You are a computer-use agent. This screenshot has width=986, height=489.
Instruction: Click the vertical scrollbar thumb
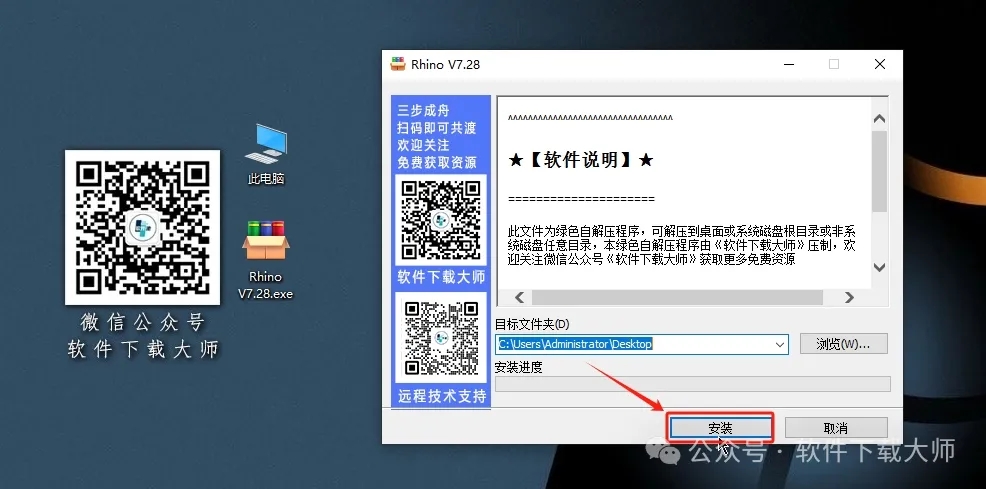pyautogui.click(x=879, y=171)
